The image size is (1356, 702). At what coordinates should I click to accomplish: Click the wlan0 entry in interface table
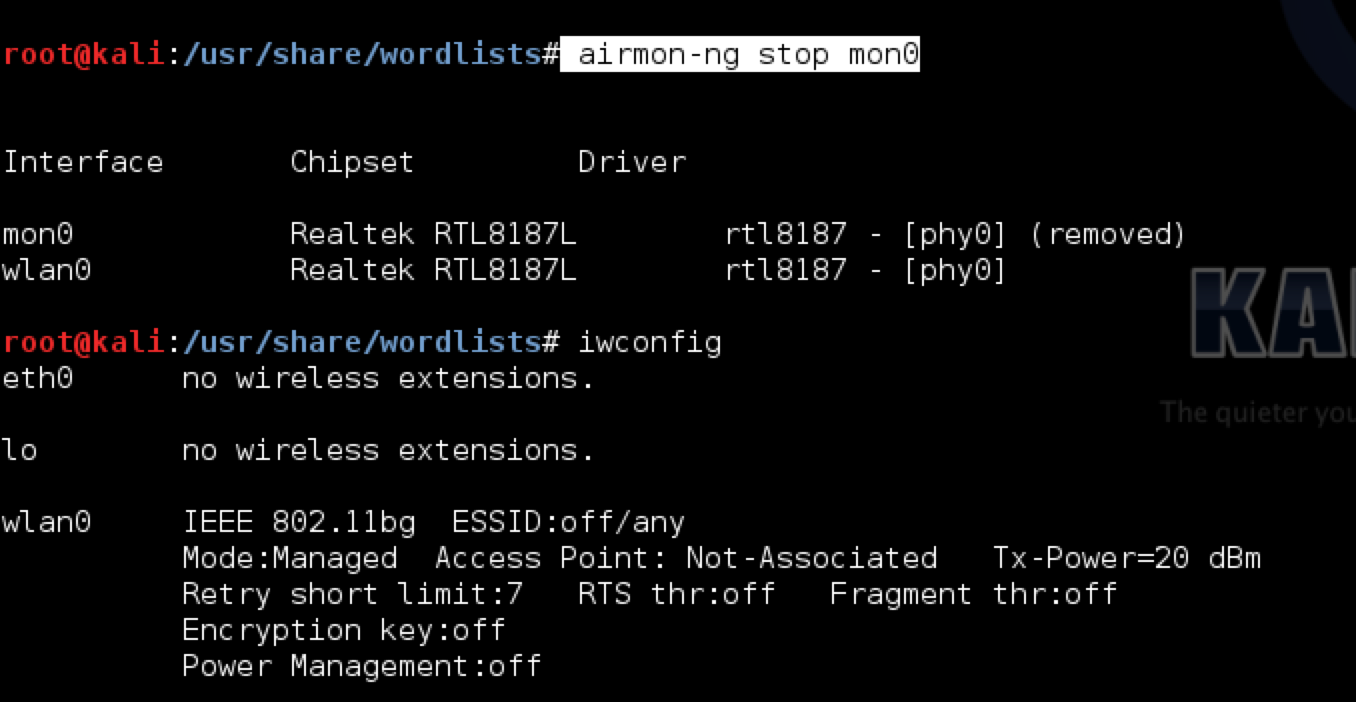[46, 270]
